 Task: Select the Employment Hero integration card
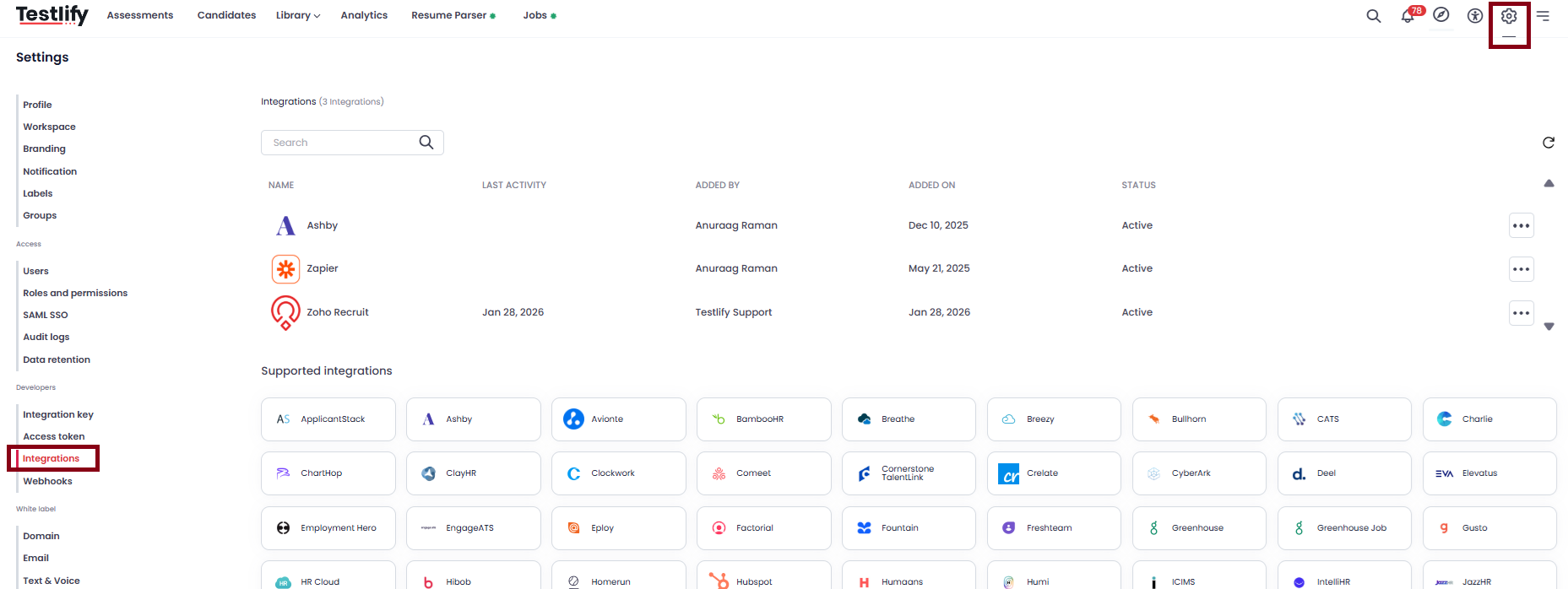point(328,528)
